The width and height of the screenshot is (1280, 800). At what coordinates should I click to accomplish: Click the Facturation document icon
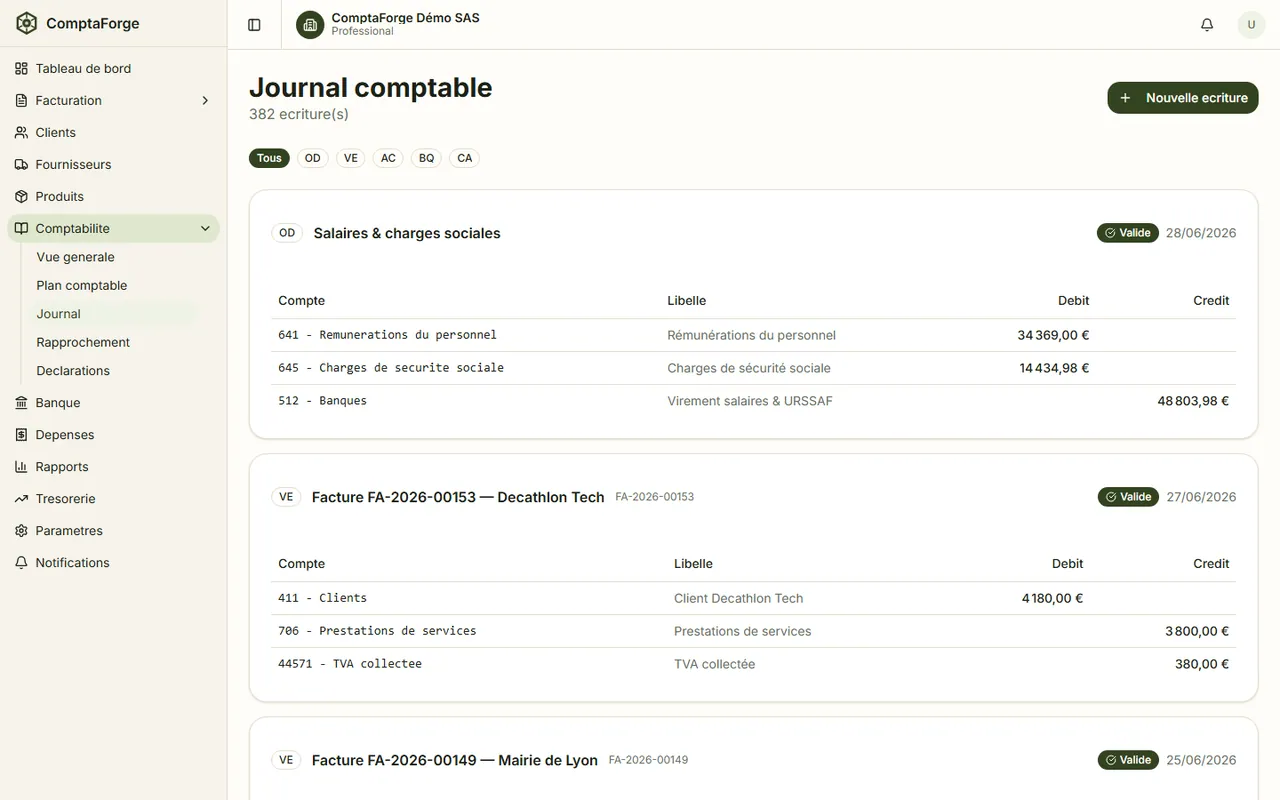(22, 101)
